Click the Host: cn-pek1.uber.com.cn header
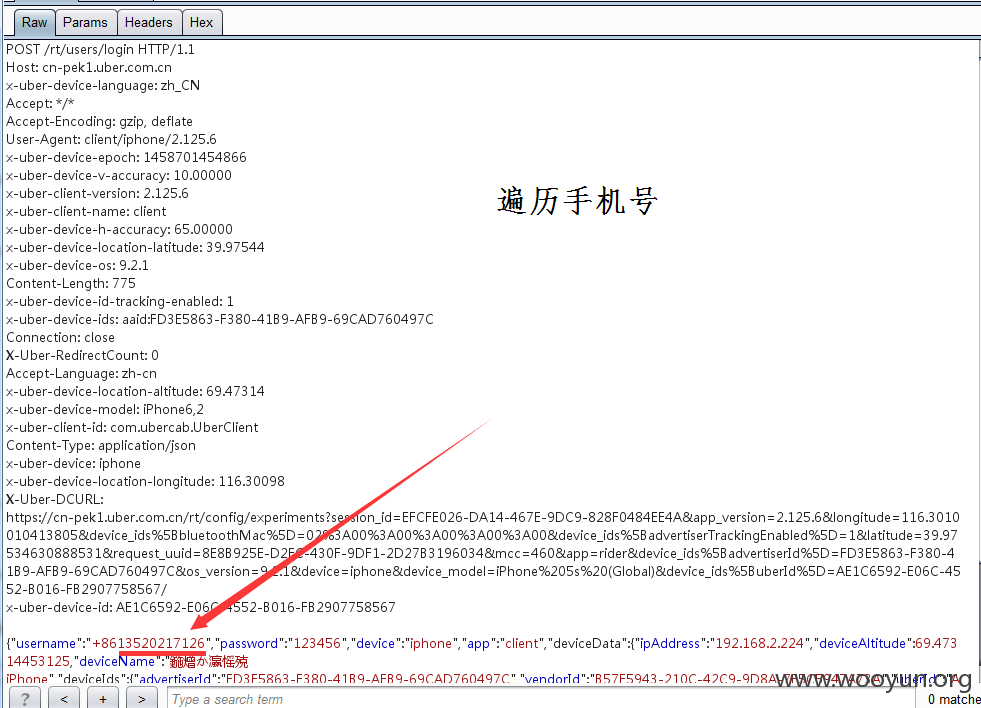The height and width of the screenshot is (708, 981). [89, 68]
